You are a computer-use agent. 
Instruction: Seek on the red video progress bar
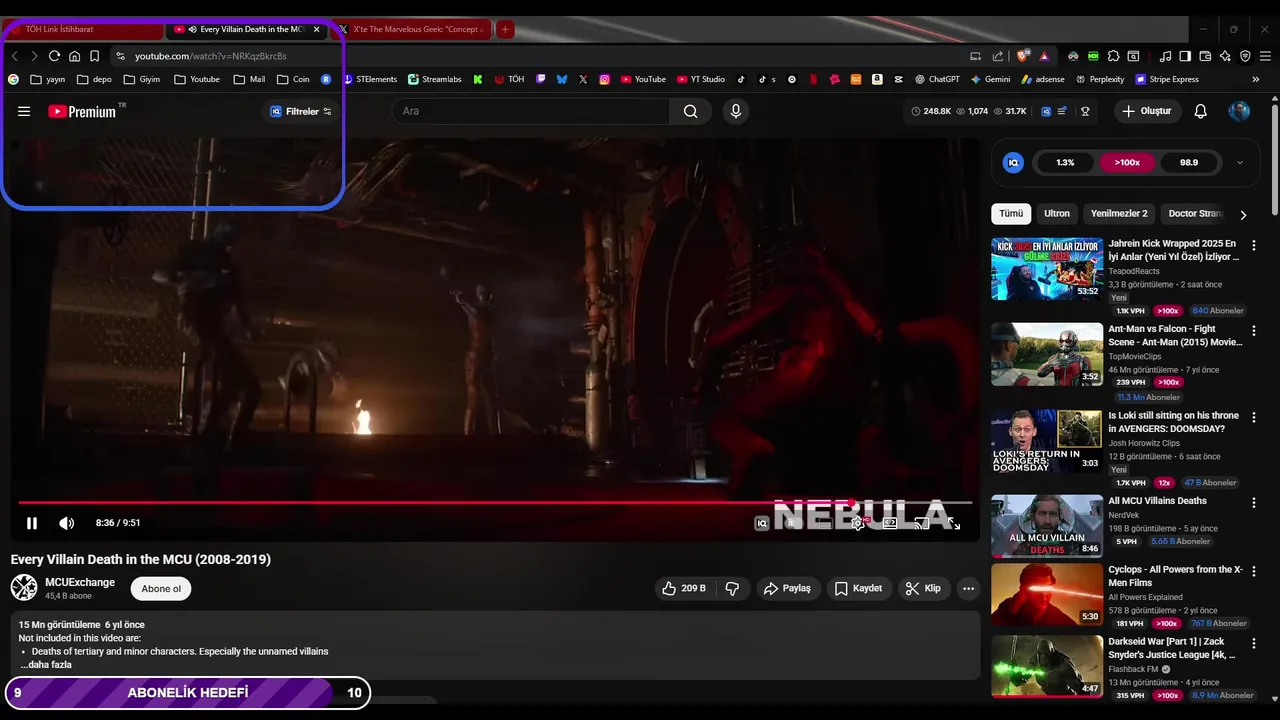(x=495, y=502)
